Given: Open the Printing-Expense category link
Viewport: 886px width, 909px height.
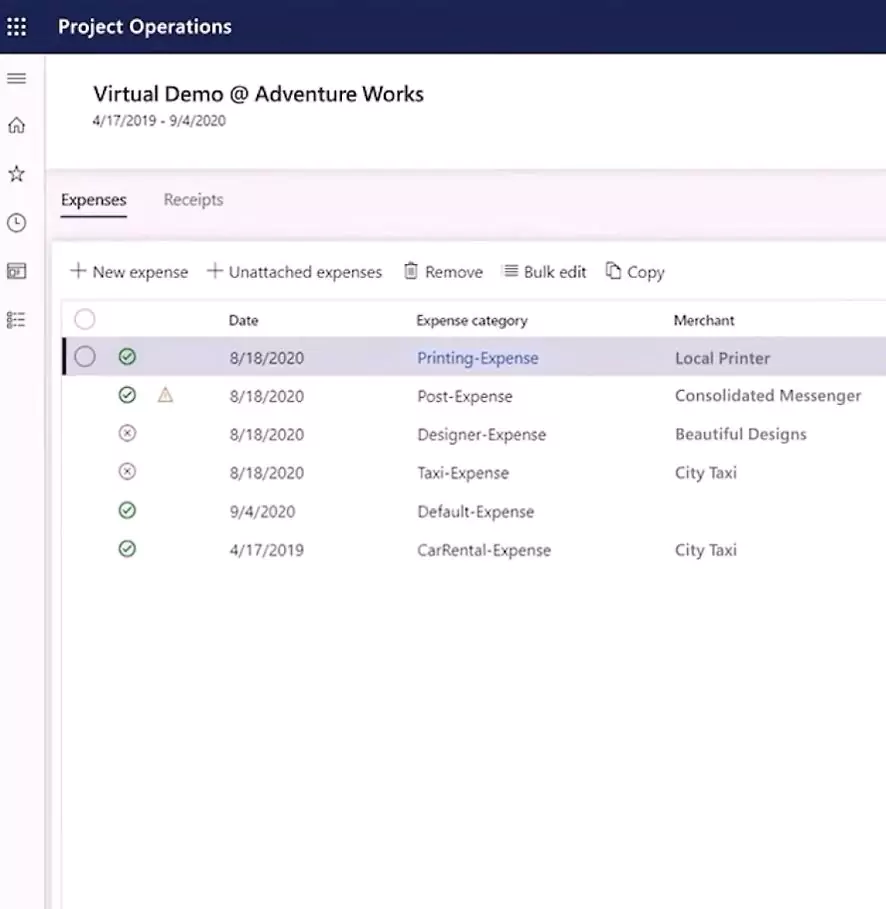Looking at the screenshot, I should point(477,358).
